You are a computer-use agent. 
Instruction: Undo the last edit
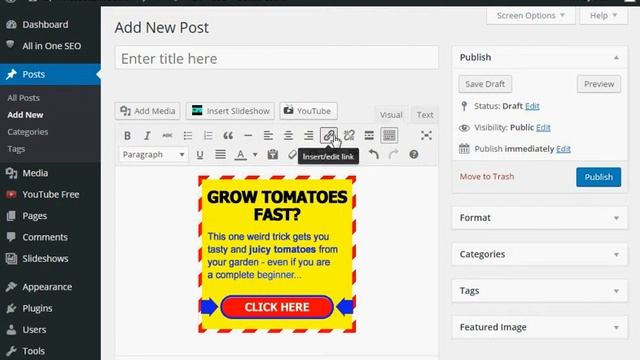tap(373, 155)
